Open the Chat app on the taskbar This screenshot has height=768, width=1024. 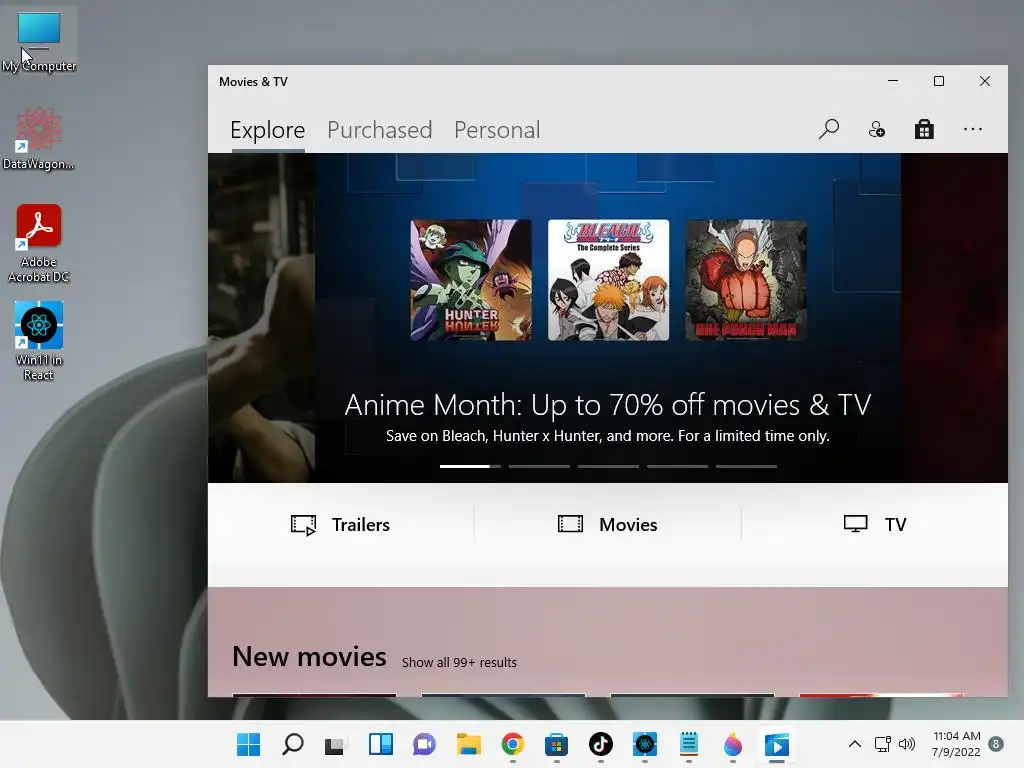click(424, 744)
